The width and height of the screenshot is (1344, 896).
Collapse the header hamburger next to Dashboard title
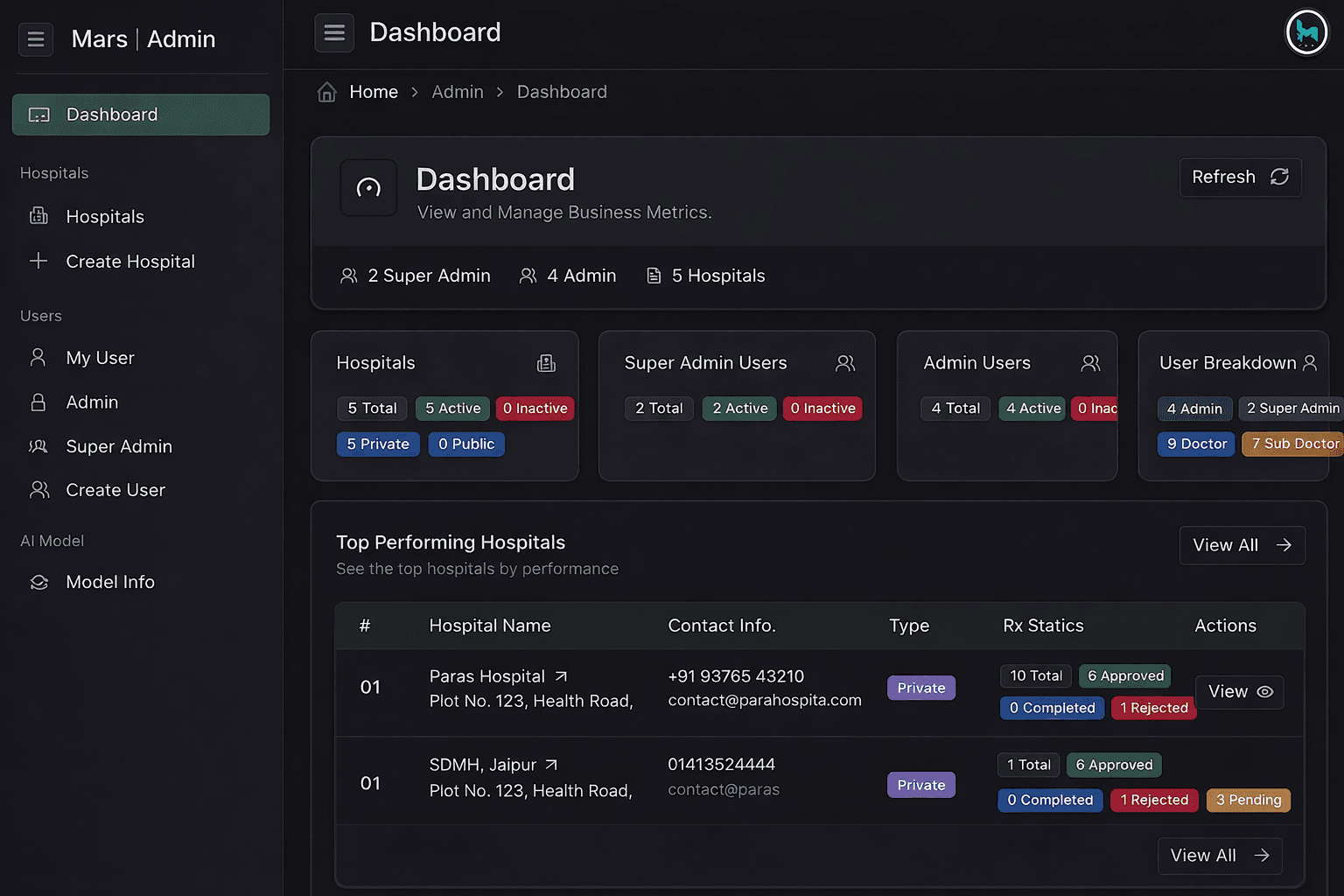coord(334,32)
